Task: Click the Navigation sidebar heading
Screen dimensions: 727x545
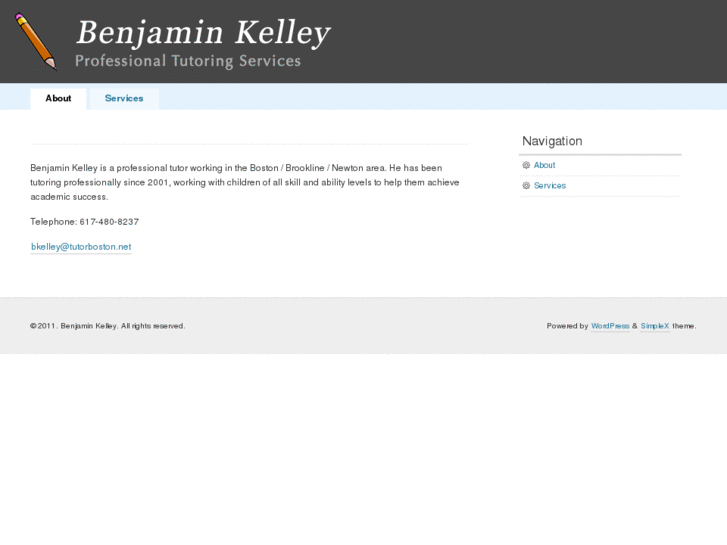Action: tap(552, 141)
